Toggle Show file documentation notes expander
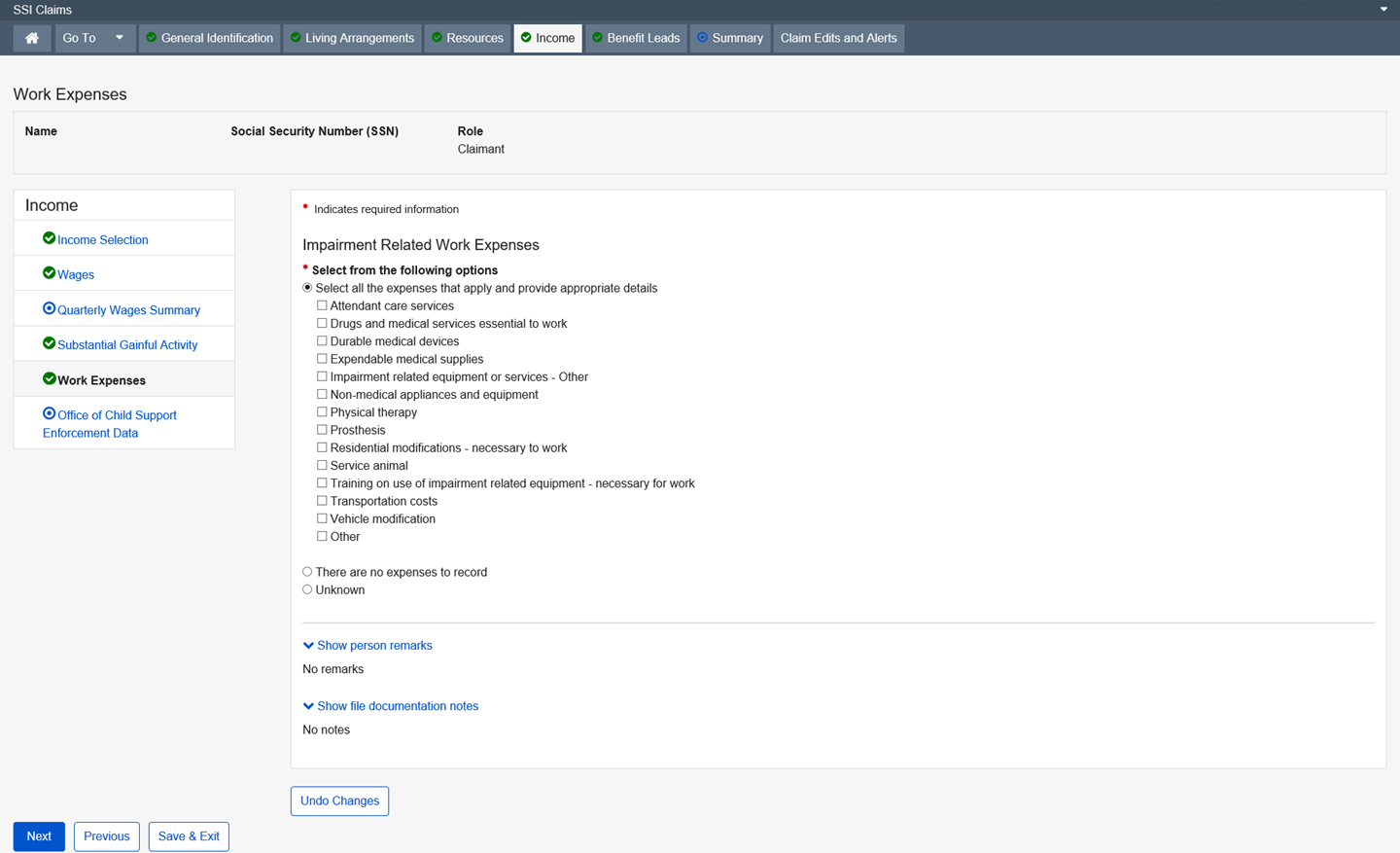The image size is (1400, 853). [x=391, y=706]
